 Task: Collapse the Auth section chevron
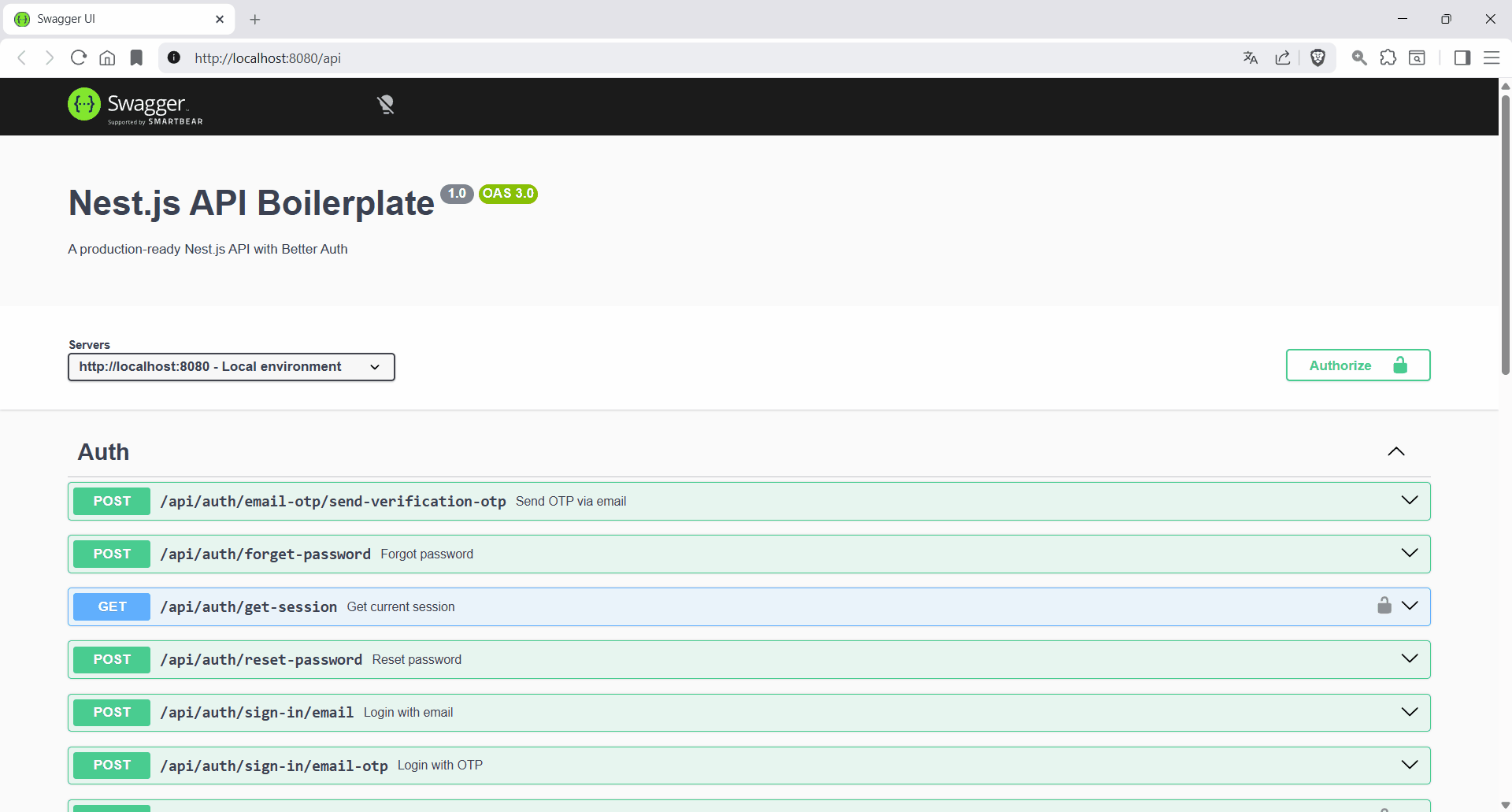point(1396,451)
